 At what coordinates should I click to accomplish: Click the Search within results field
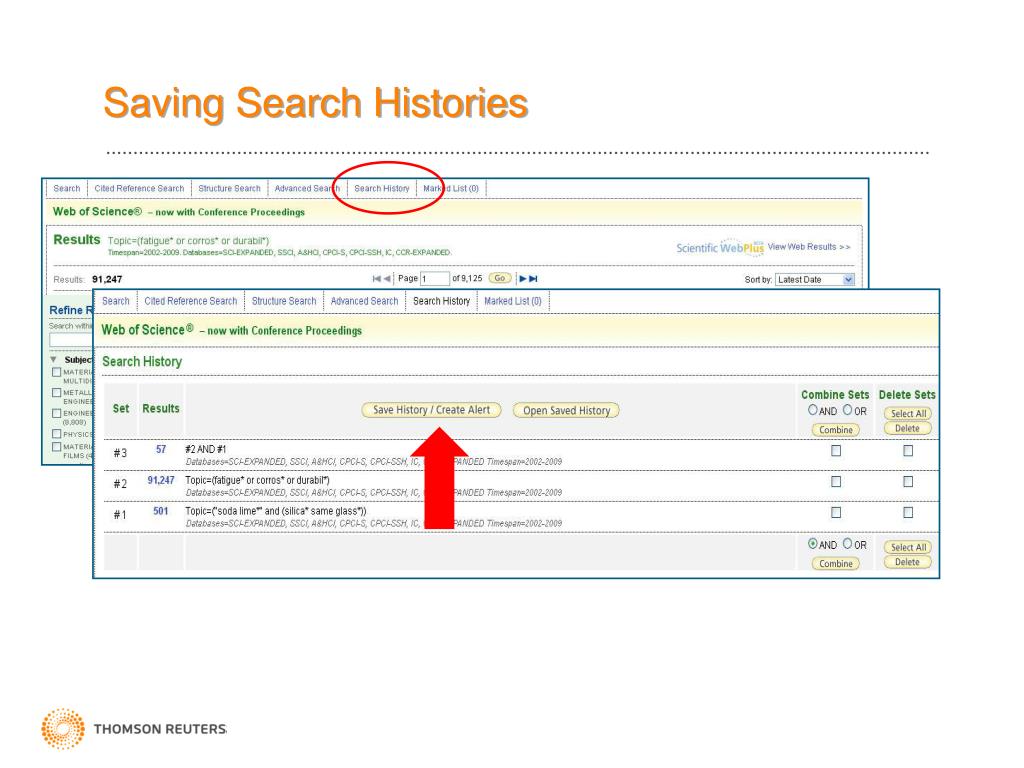click(71, 340)
